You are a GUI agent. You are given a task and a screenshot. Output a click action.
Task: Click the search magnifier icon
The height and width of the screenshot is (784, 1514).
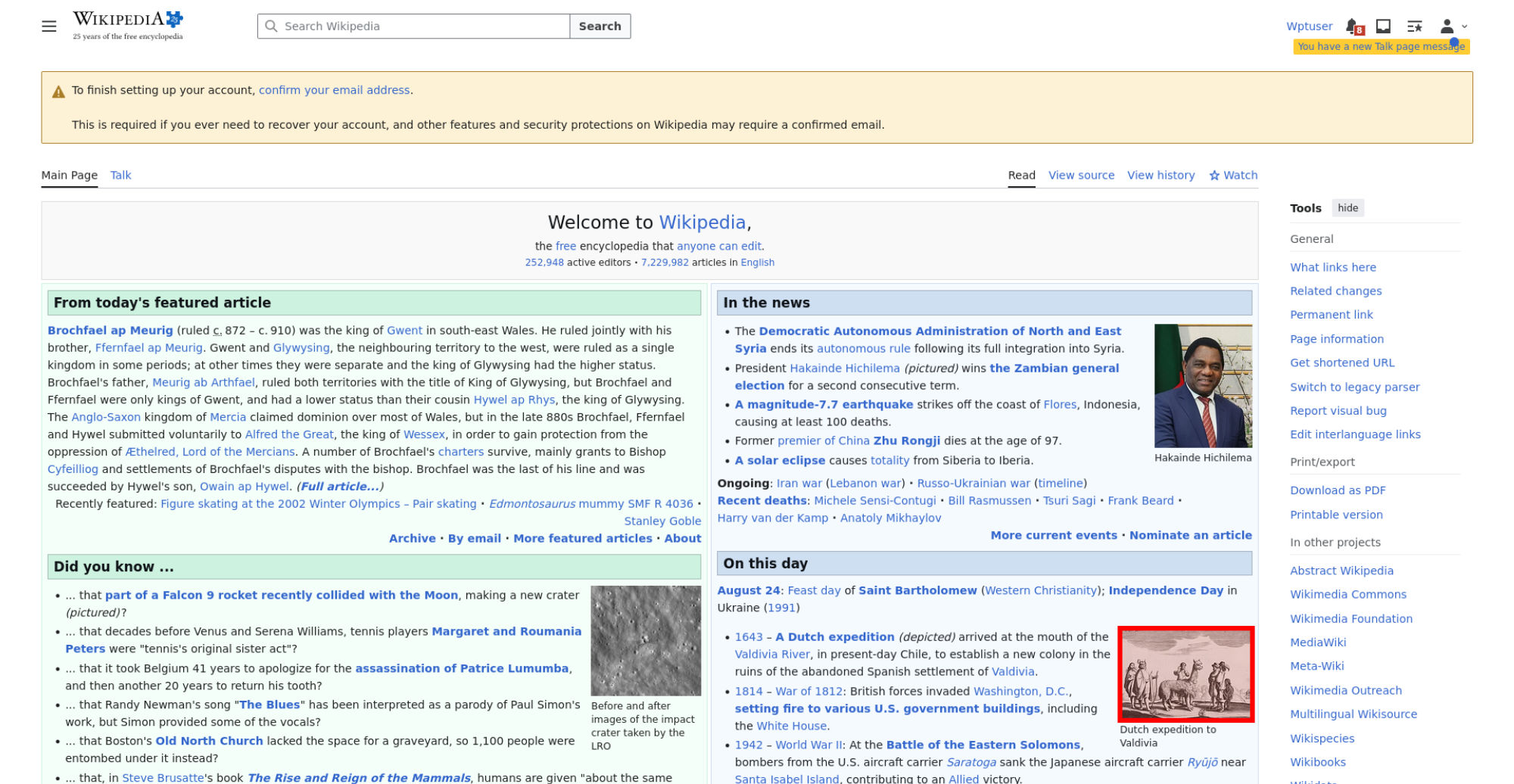tap(271, 26)
